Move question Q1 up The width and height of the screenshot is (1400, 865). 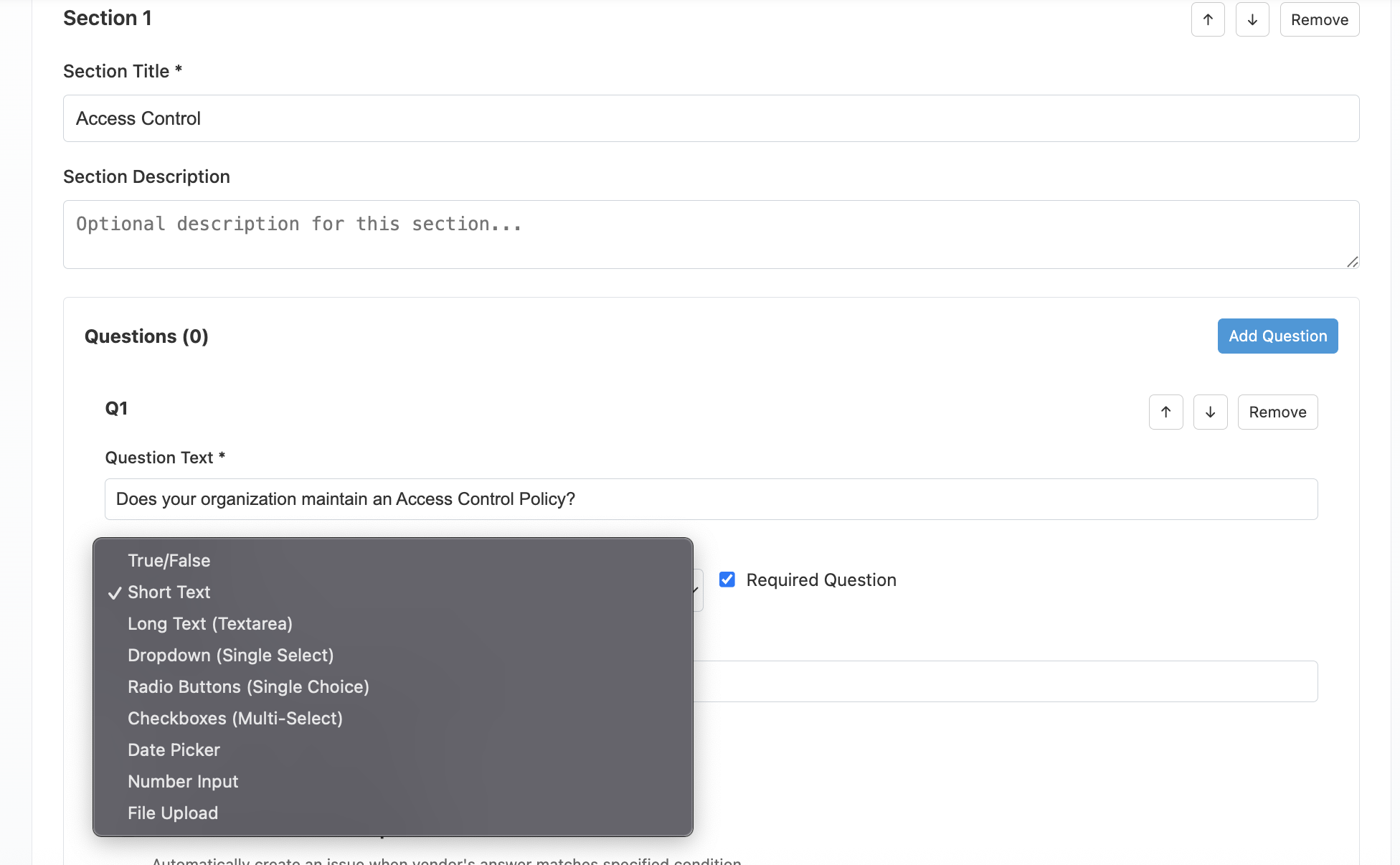point(1165,412)
